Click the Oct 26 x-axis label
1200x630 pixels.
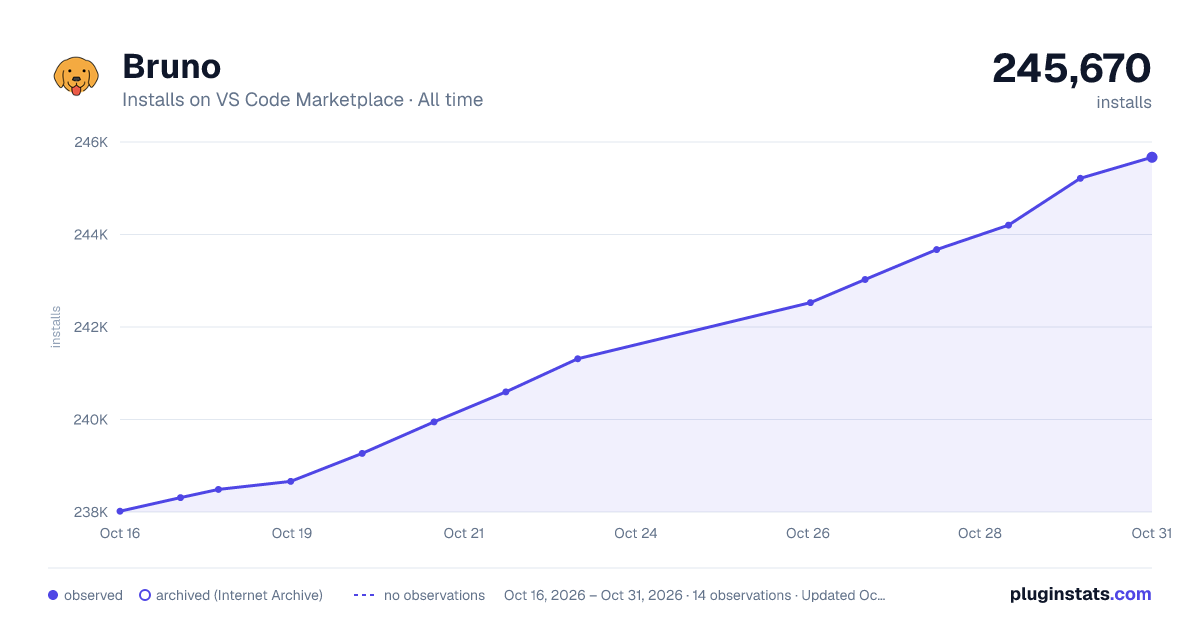[808, 533]
